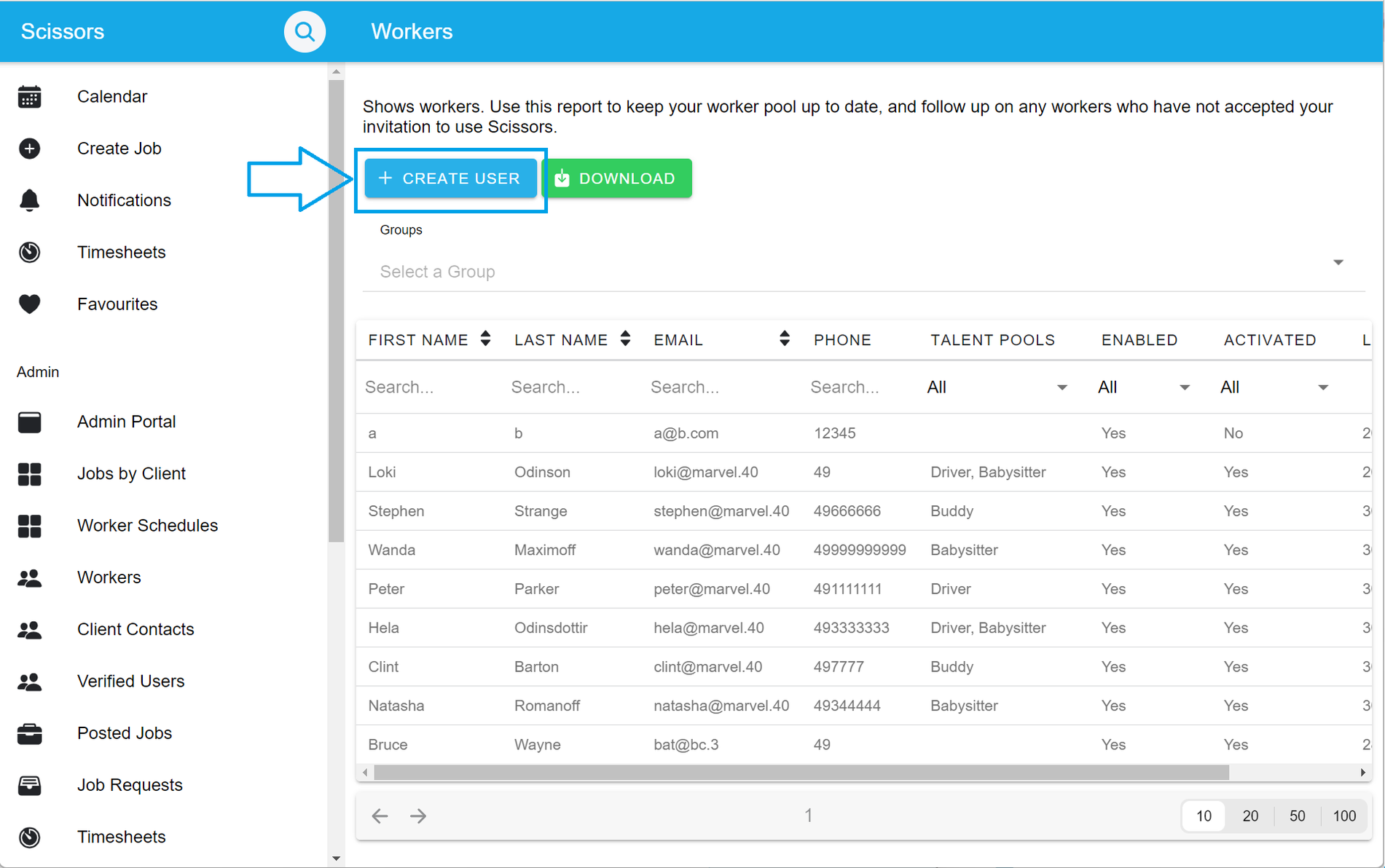Click Odinsdottir last name cell
1385x868 pixels.
(x=551, y=628)
